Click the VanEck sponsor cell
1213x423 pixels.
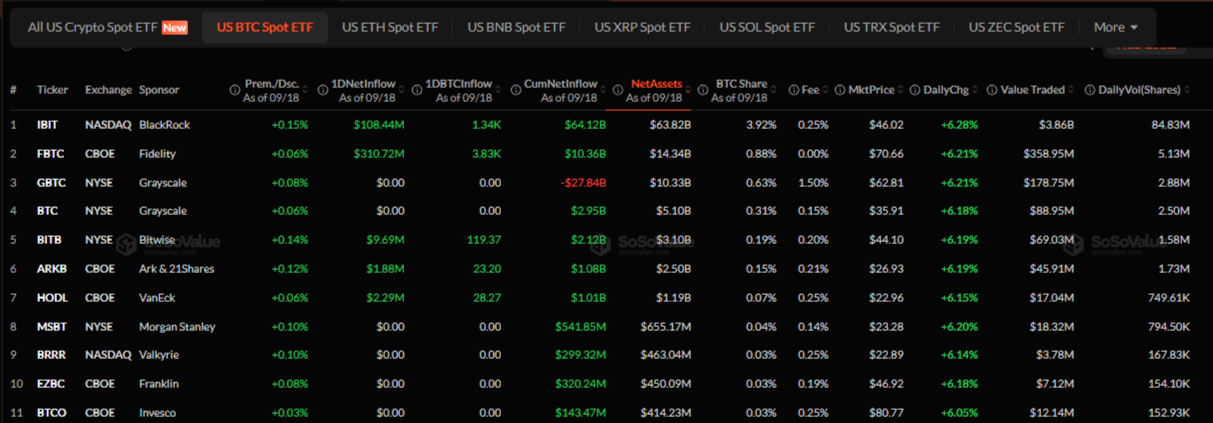coord(158,298)
